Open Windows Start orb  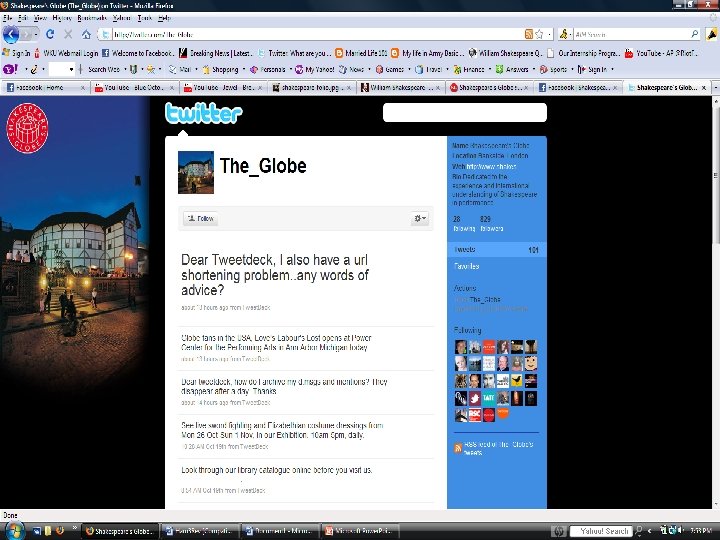click(13, 531)
